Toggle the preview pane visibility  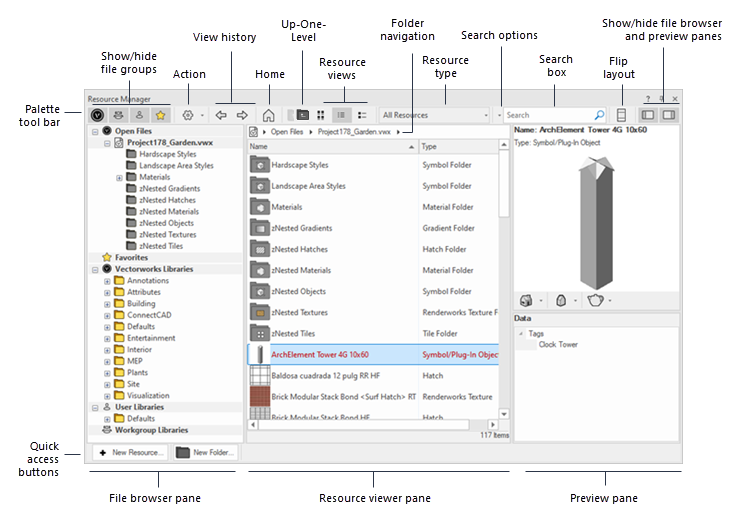(x=669, y=115)
